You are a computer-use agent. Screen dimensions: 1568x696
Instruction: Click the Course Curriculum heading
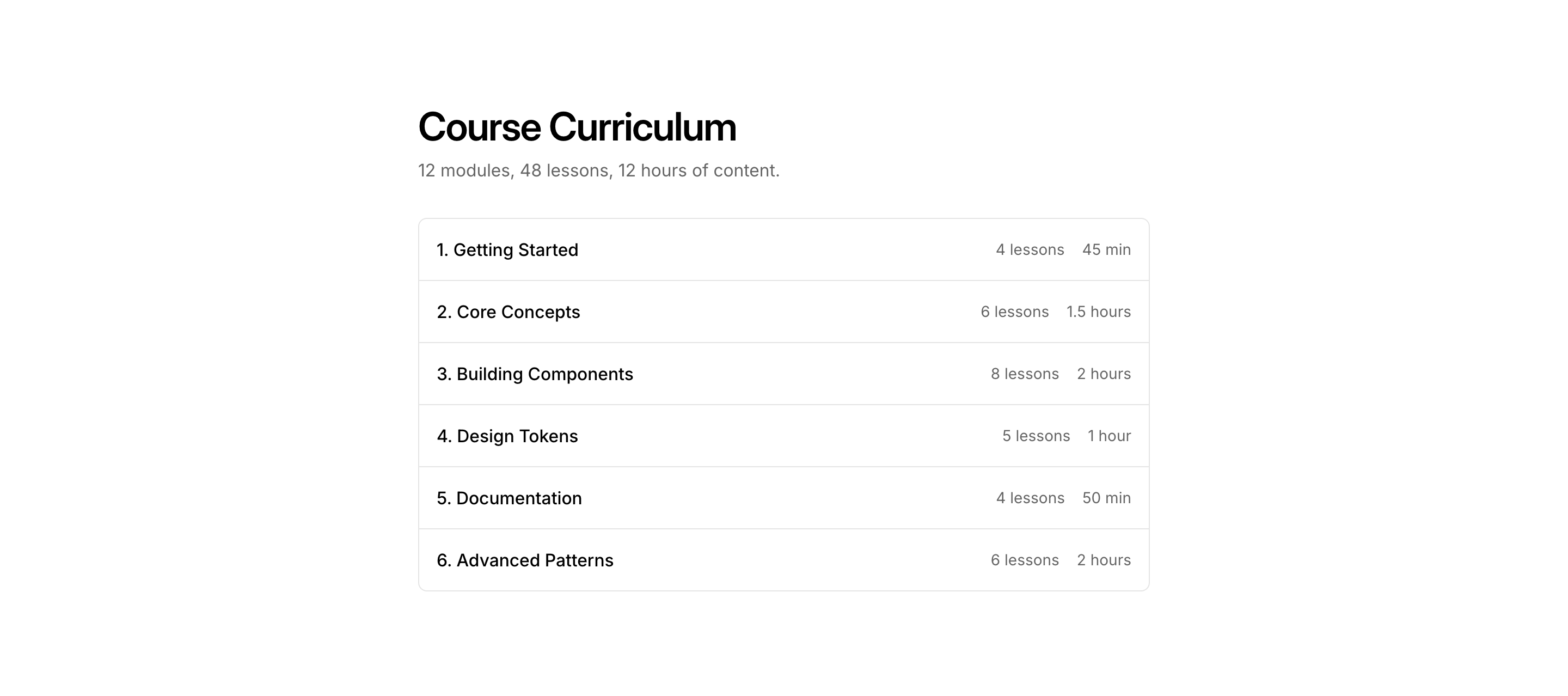tap(577, 127)
